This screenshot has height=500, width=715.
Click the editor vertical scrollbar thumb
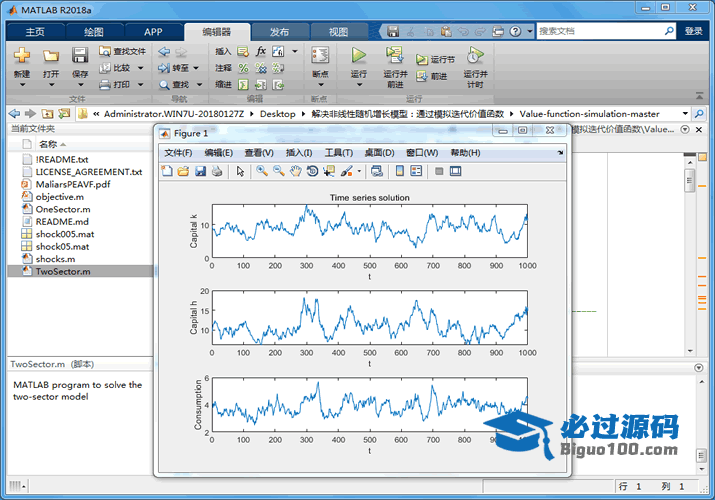pos(689,181)
